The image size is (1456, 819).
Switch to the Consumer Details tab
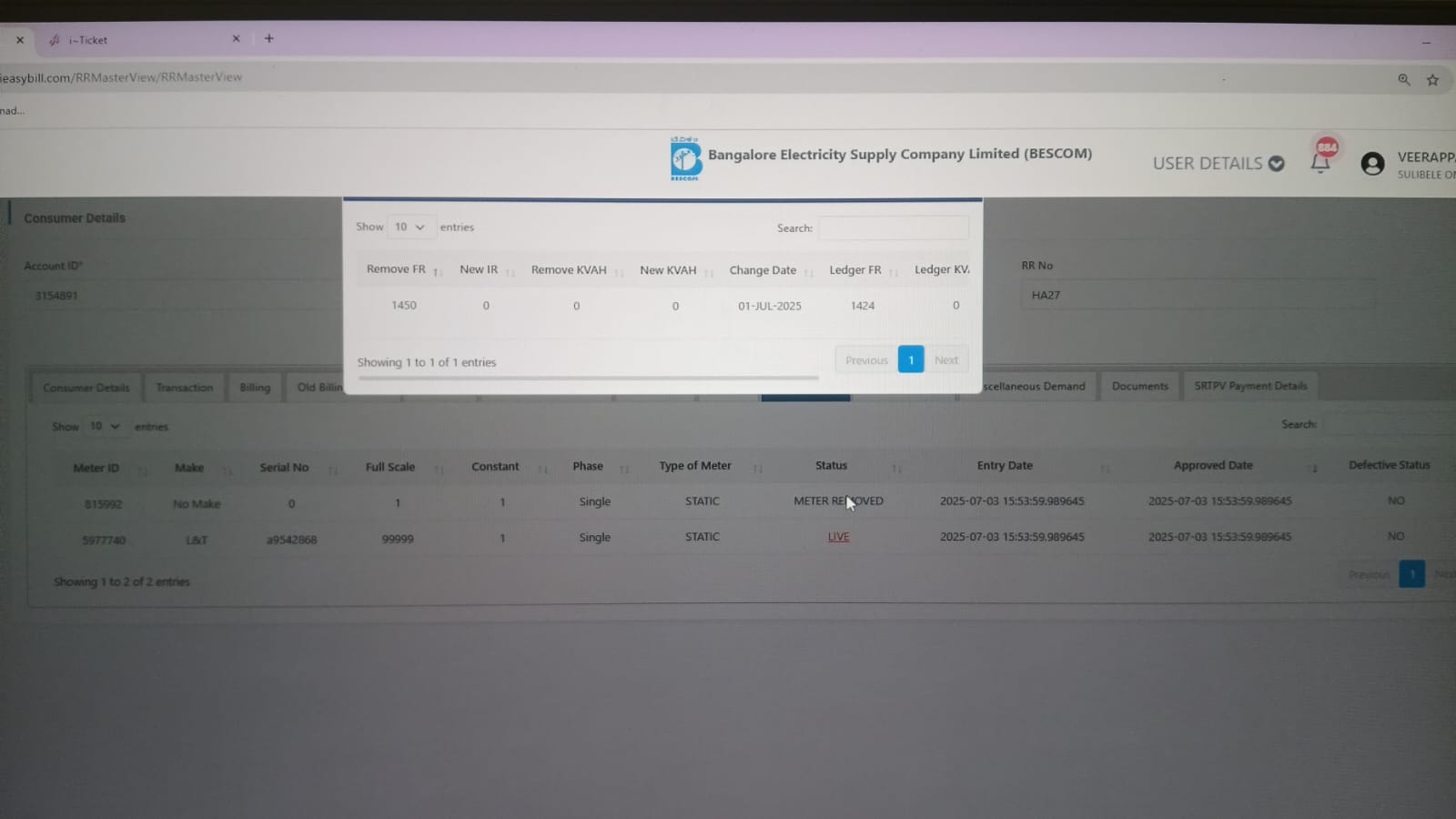(x=86, y=388)
